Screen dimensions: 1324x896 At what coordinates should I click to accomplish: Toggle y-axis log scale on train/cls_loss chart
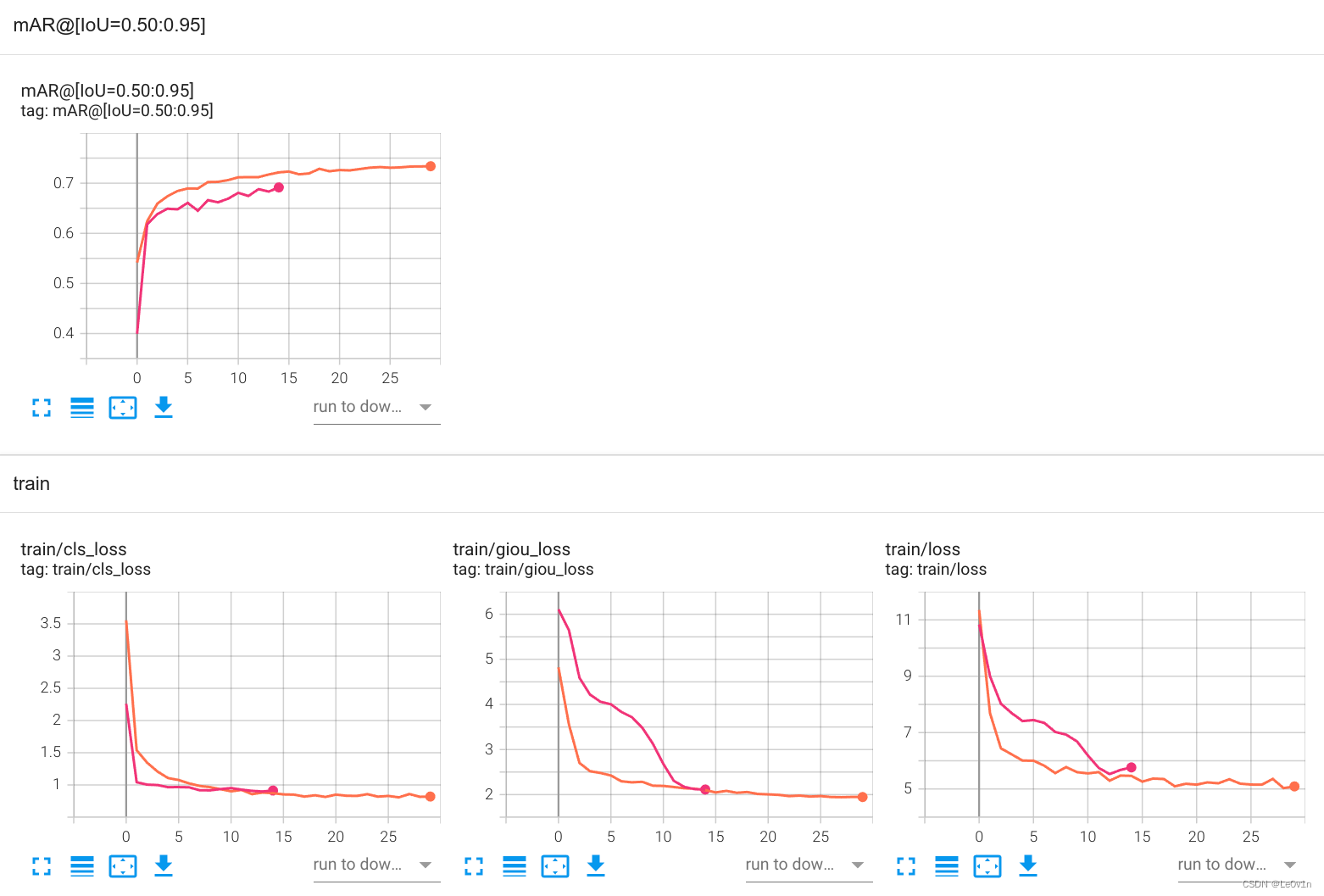point(82,865)
